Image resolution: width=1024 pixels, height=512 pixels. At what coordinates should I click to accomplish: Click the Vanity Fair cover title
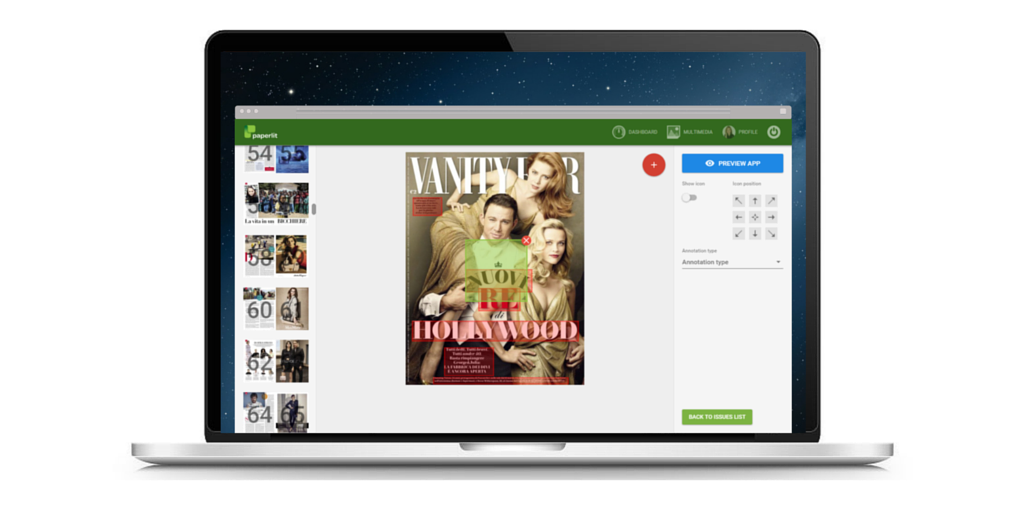[x=495, y=175]
